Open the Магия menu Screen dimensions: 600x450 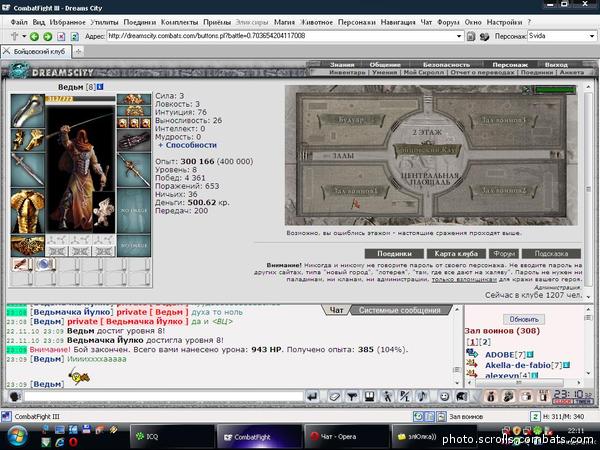284,22
